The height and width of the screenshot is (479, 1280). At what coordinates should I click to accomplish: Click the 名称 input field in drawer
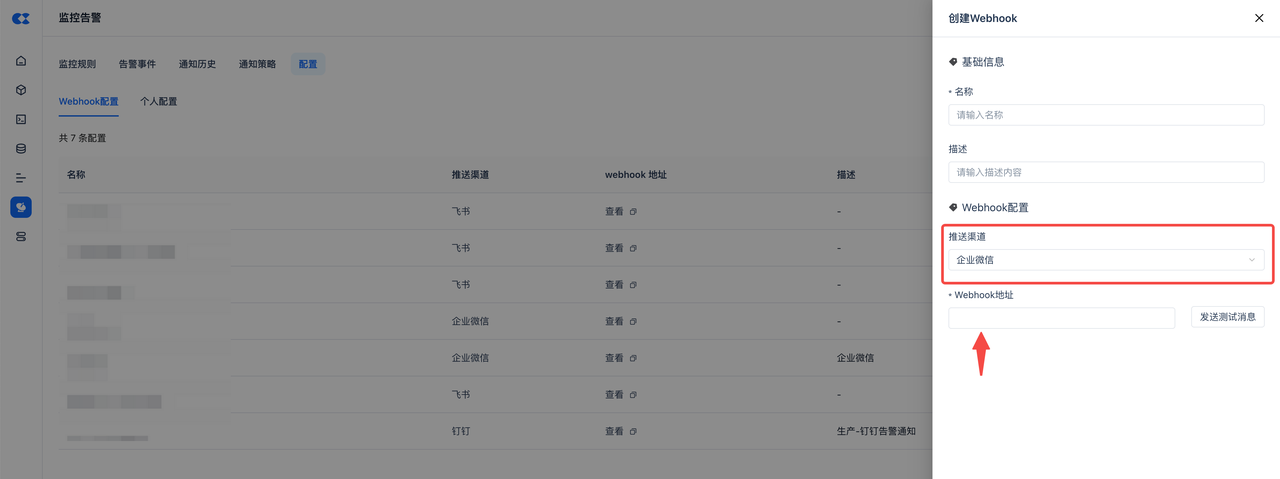[x=1106, y=115]
